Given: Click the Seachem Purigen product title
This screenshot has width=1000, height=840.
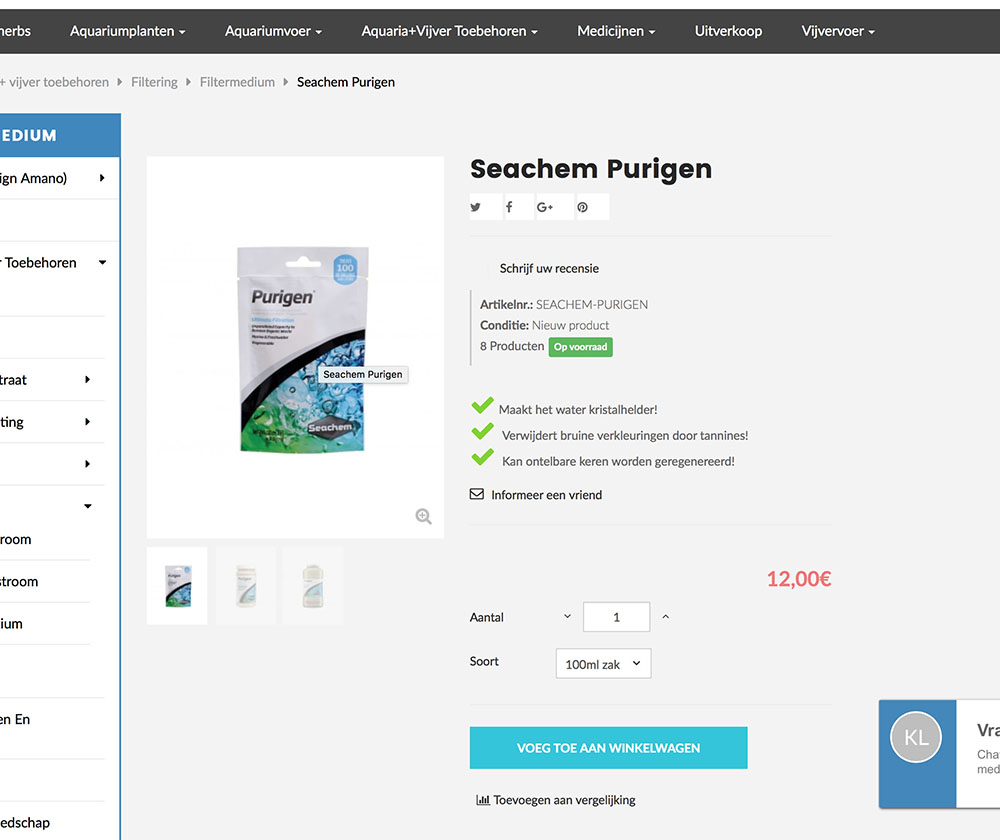Looking at the screenshot, I should tap(591, 169).
